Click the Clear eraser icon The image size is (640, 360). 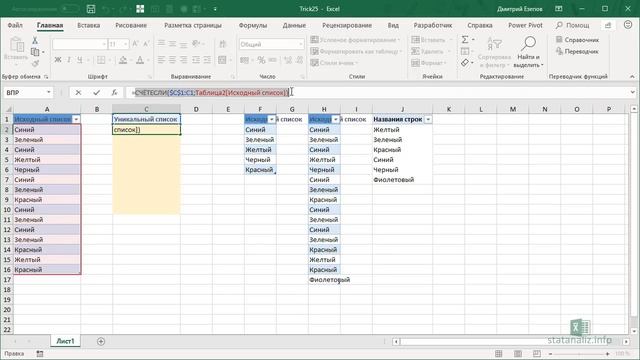click(x=465, y=62)
